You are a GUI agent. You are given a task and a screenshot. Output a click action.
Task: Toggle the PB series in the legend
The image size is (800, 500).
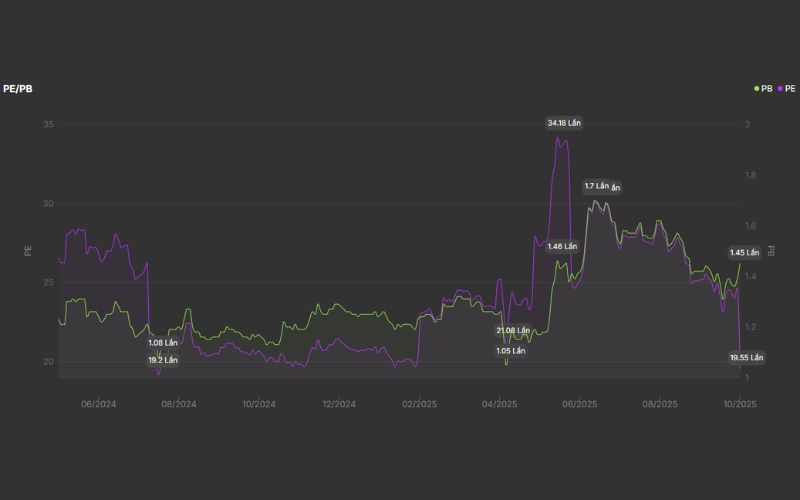click(x=766, y=89)
